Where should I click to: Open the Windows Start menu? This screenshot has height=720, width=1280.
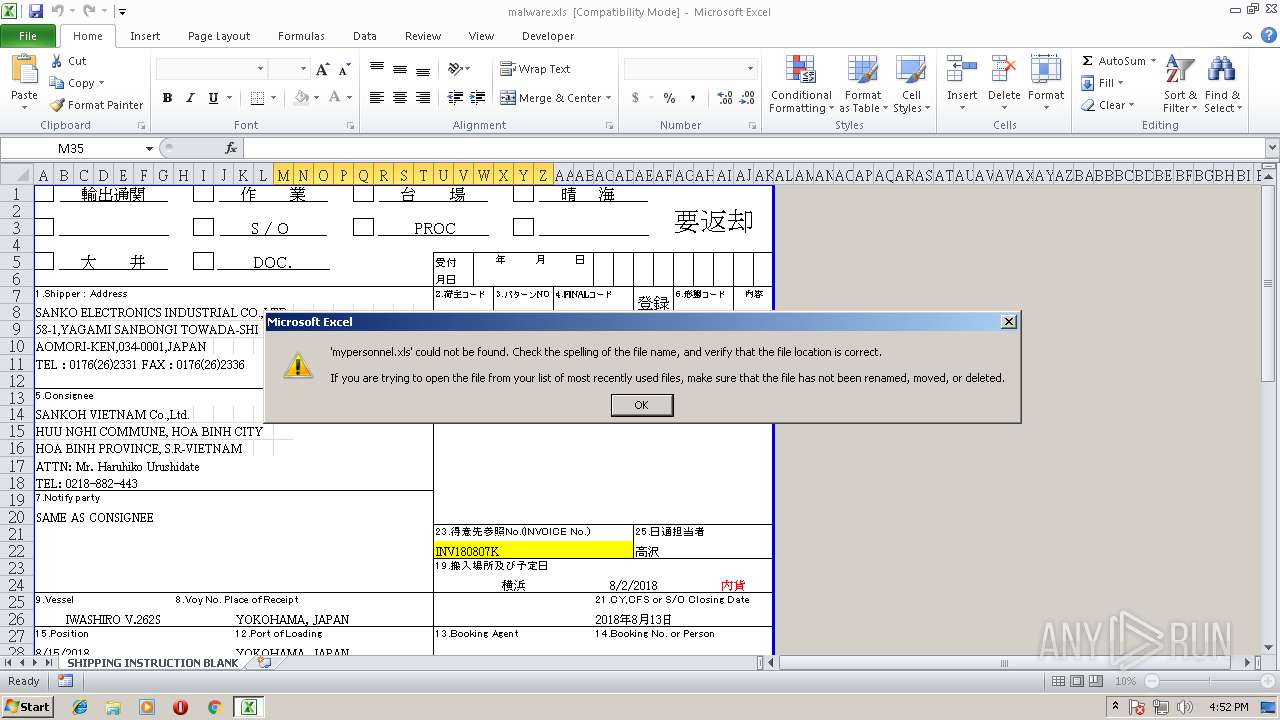28,706
